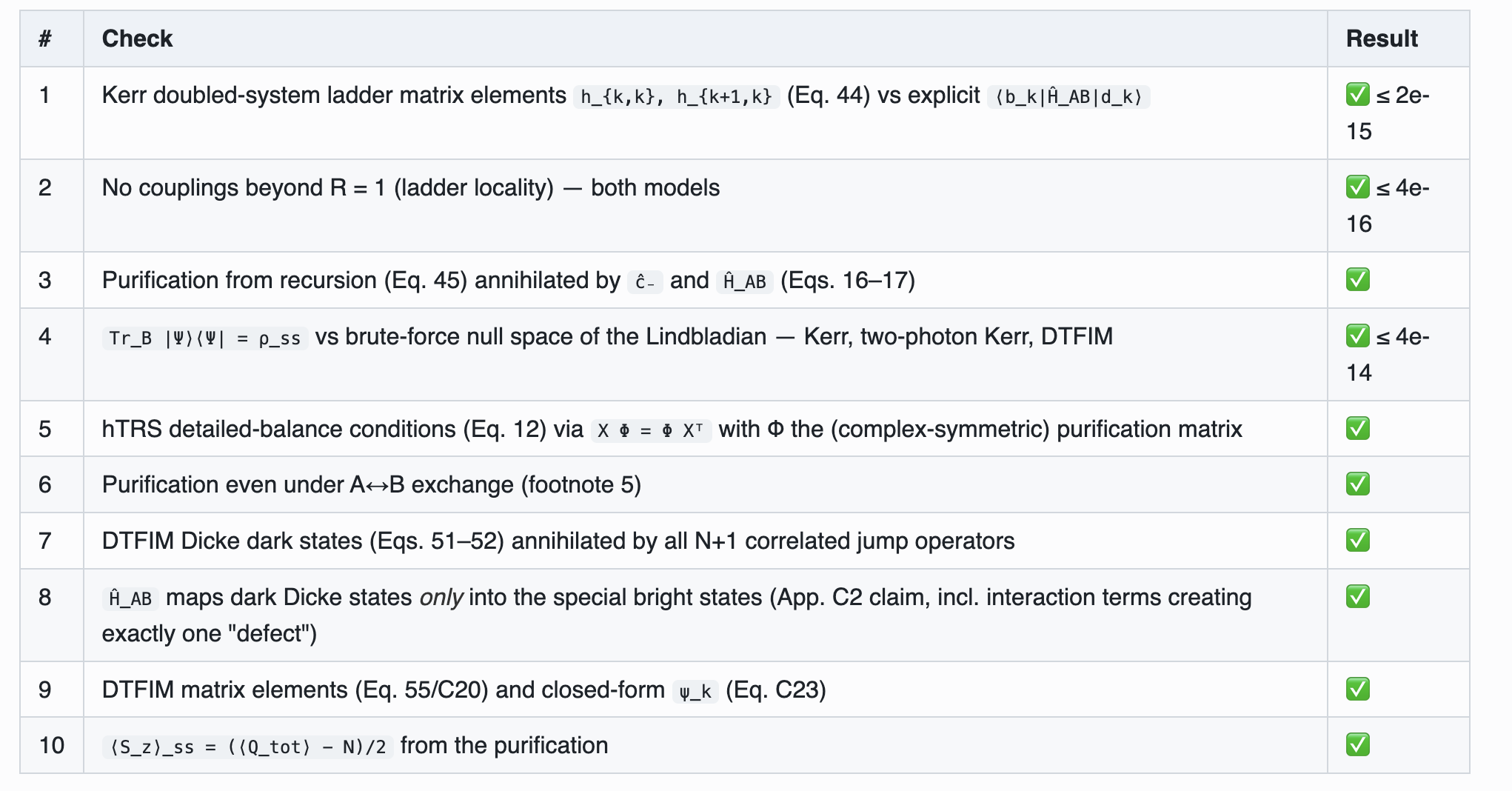Click the h_{k,k}, h_{k+1,k} code snippet
This screenshot has height=791, width=1512.
(x=676, y=96)
